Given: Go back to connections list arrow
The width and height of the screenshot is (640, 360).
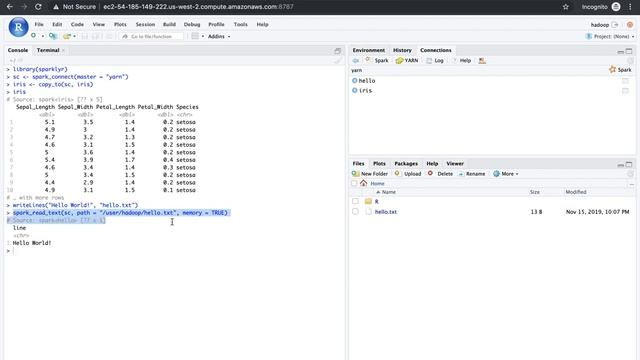Looking at the screenshot, I should (356, 60).
